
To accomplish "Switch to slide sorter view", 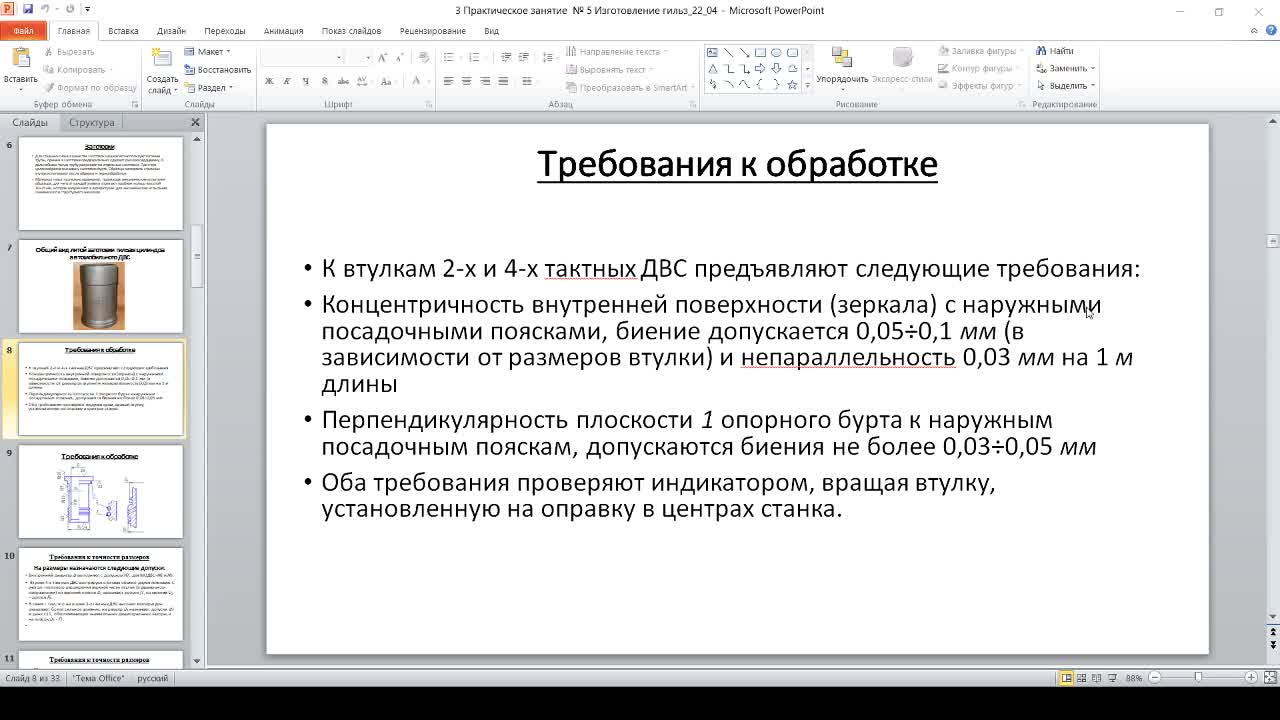I will 1081,678.
